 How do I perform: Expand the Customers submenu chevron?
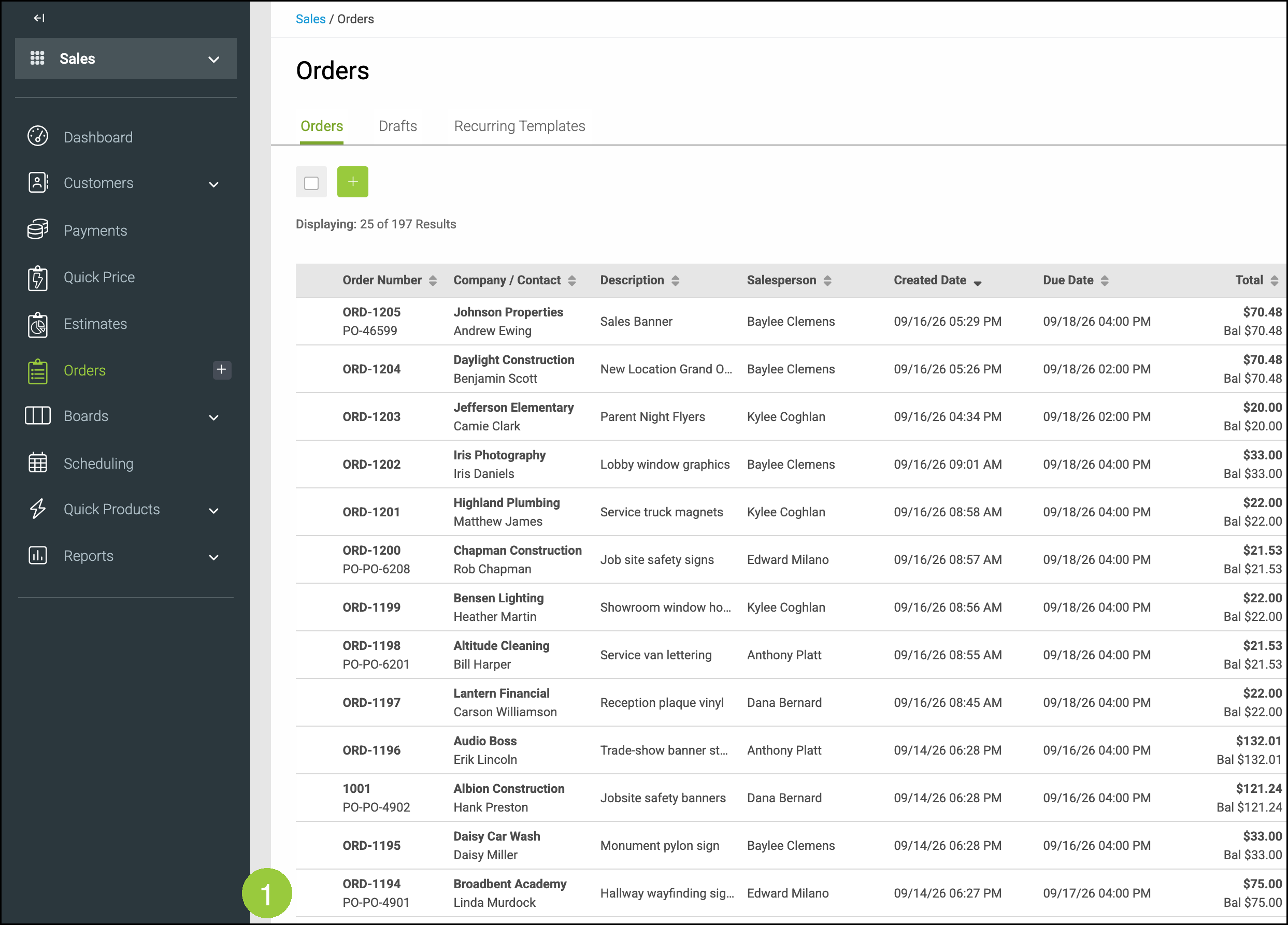[213, 184]
